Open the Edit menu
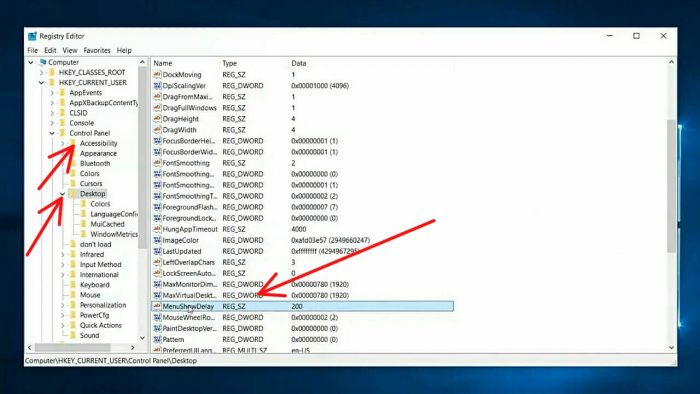The height and width of the screenshot is (394, 700). click(x=50, y=50)
